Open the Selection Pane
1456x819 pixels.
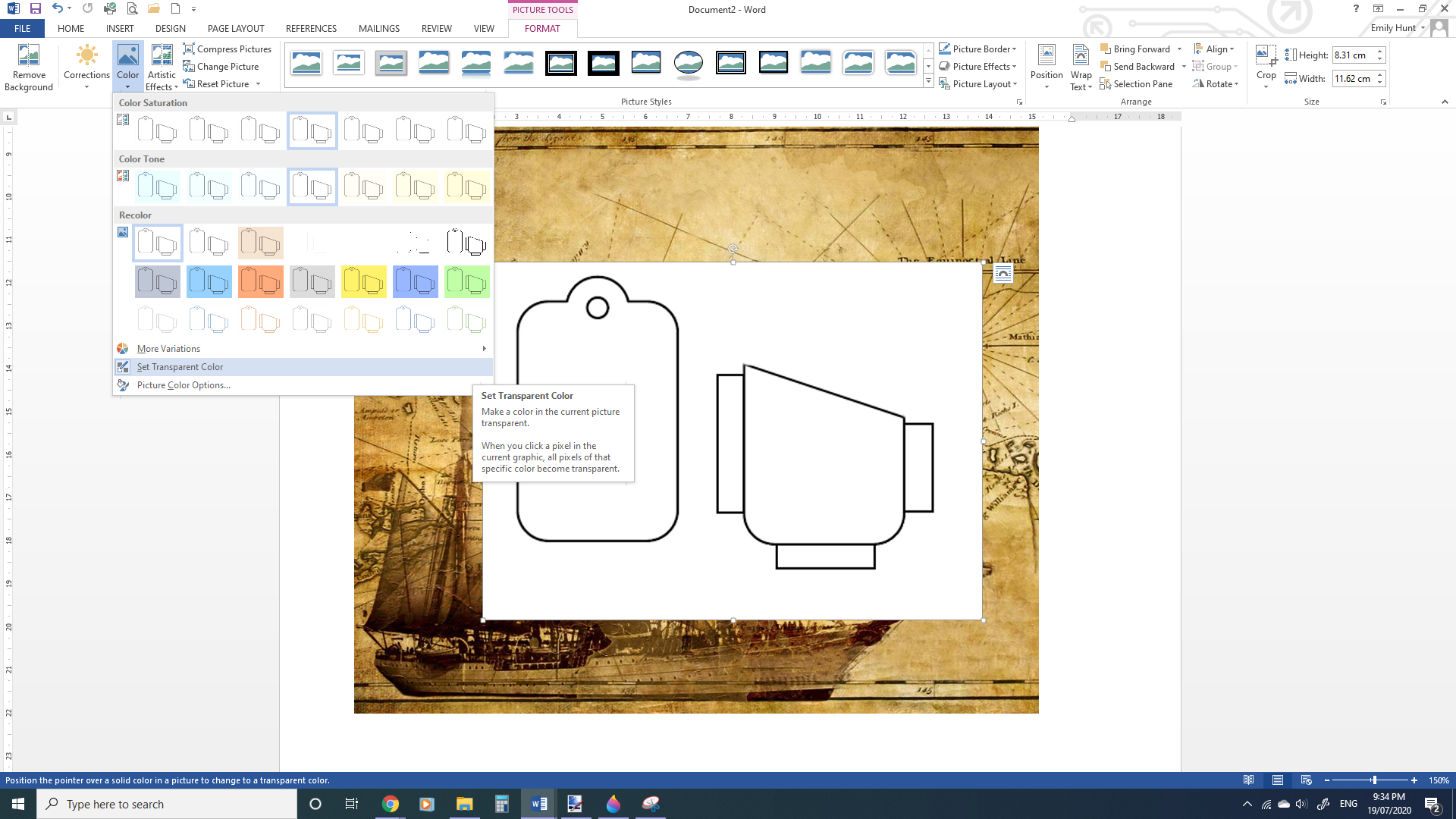(1136, 84)
